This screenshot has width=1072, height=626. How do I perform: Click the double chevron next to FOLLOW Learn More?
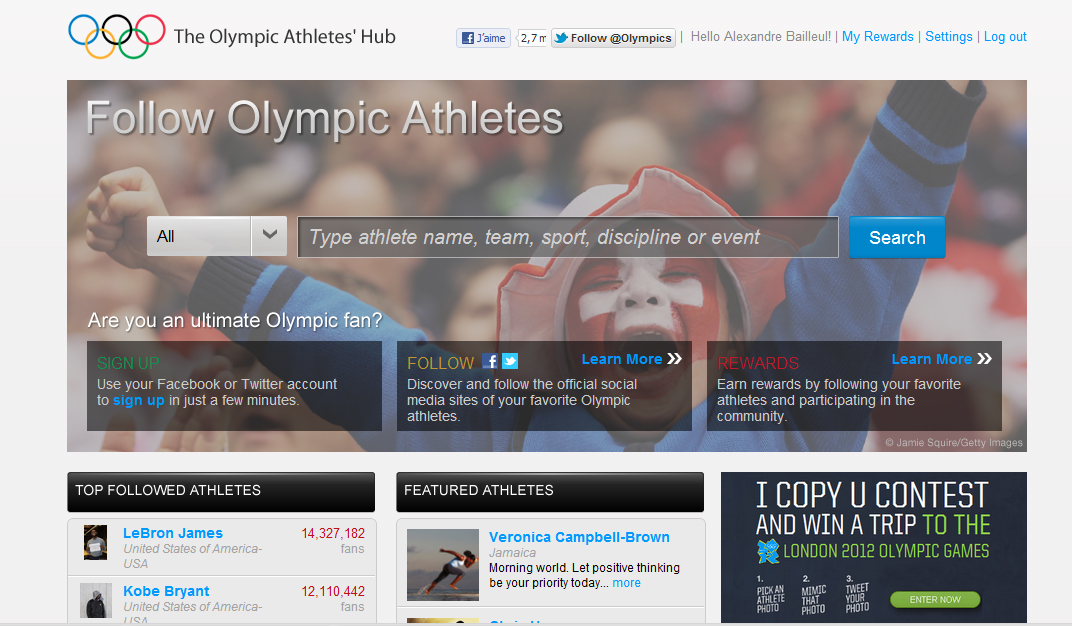(675, 359)
